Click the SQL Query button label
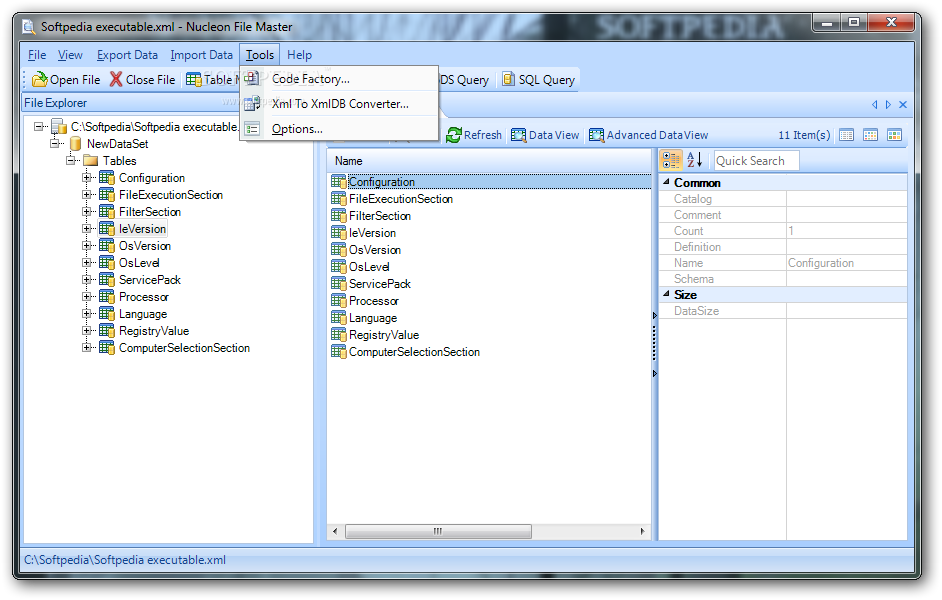 tap(547, 79)
